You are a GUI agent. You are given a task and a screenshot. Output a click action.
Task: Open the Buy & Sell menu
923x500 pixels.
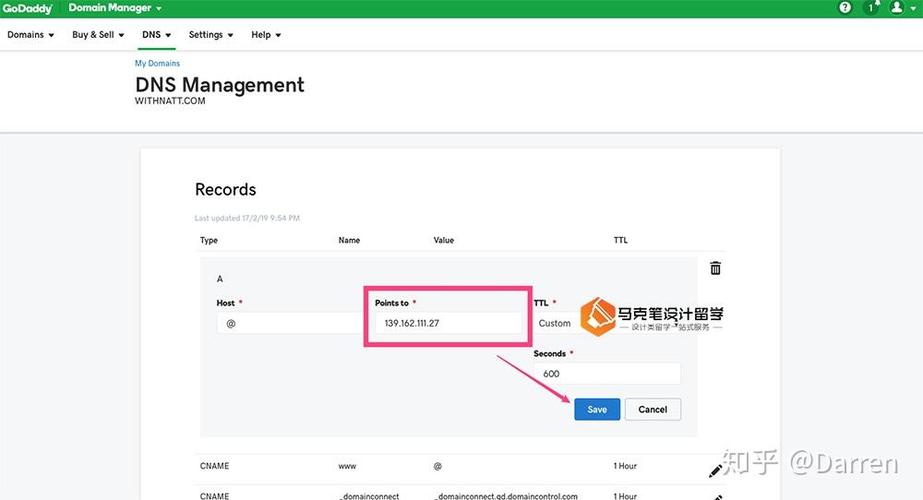(98, 35)
